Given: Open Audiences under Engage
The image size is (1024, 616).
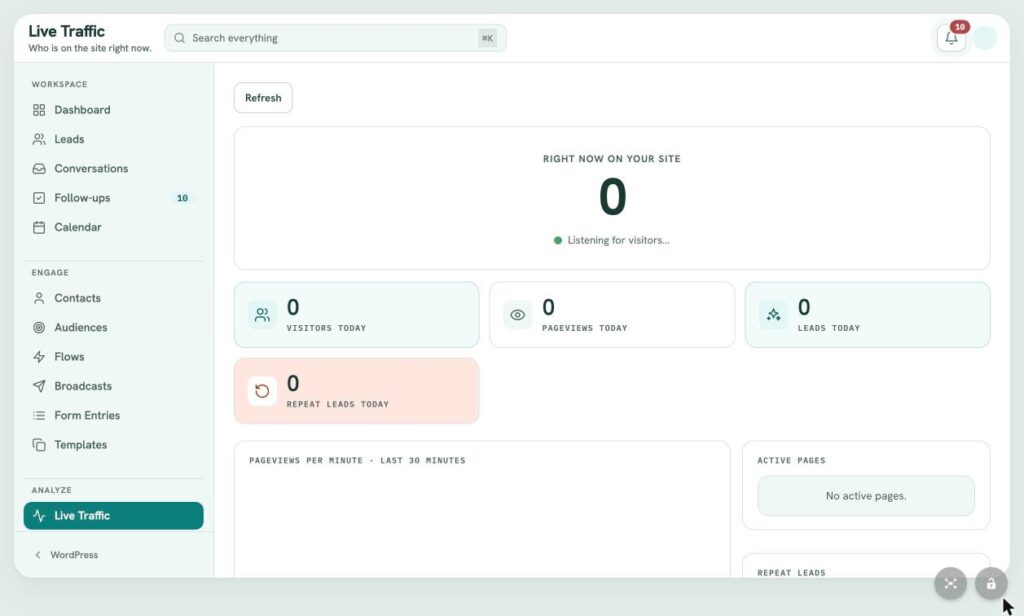Looking at the screenshot, I should tap(113, 327).
